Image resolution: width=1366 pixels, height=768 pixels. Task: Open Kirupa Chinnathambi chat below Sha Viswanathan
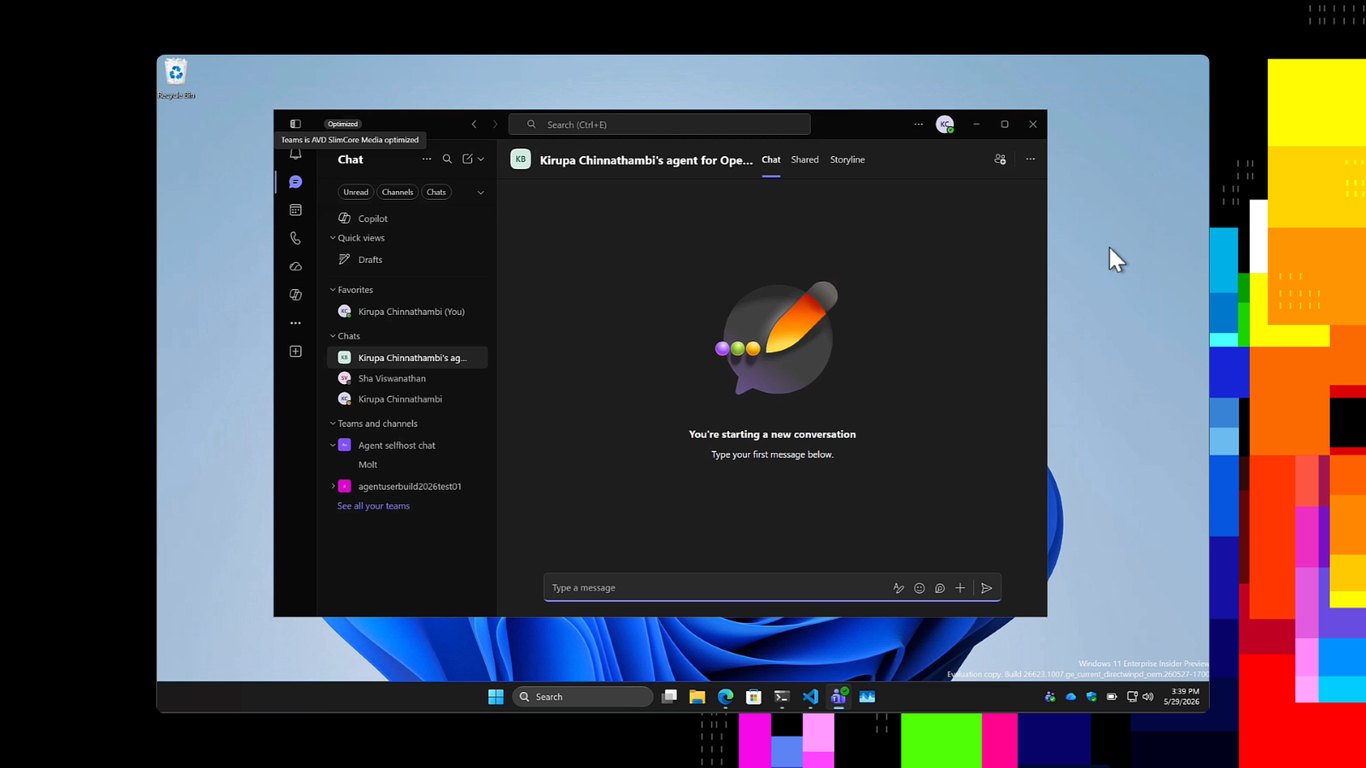coord(408,399)
